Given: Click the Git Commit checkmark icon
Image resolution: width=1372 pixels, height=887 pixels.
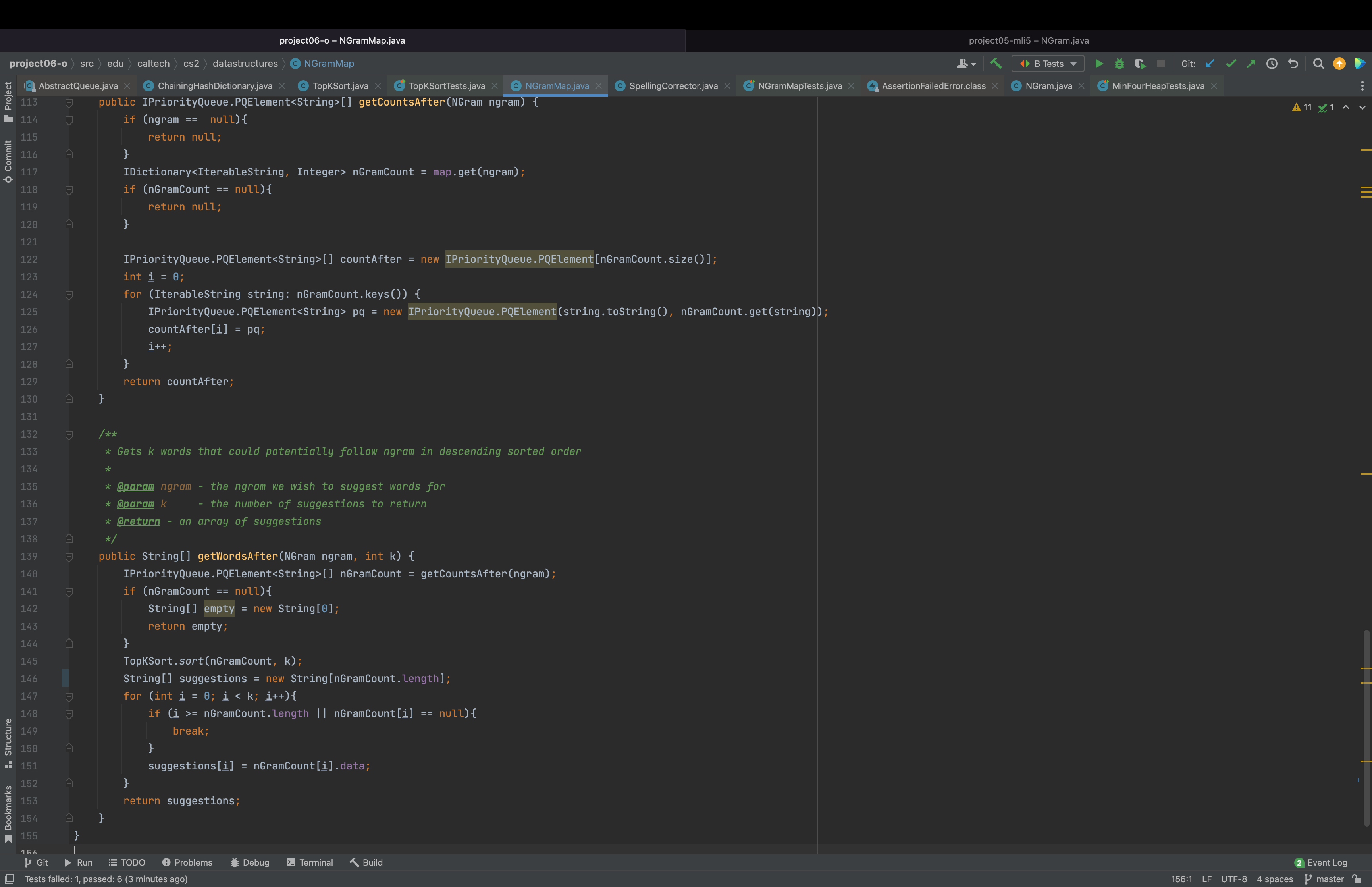Looking at the screenshot, I should pos(1231,64).
